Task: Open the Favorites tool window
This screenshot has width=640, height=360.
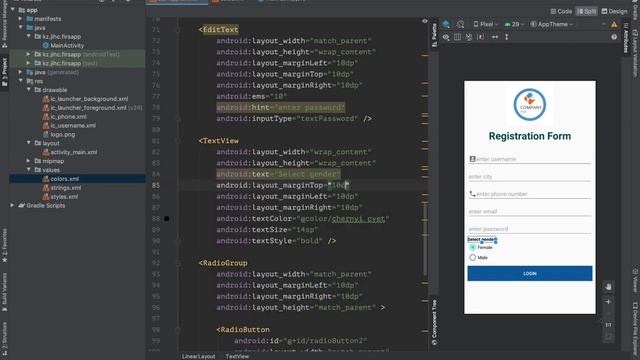Action: (x=4, y=246)
